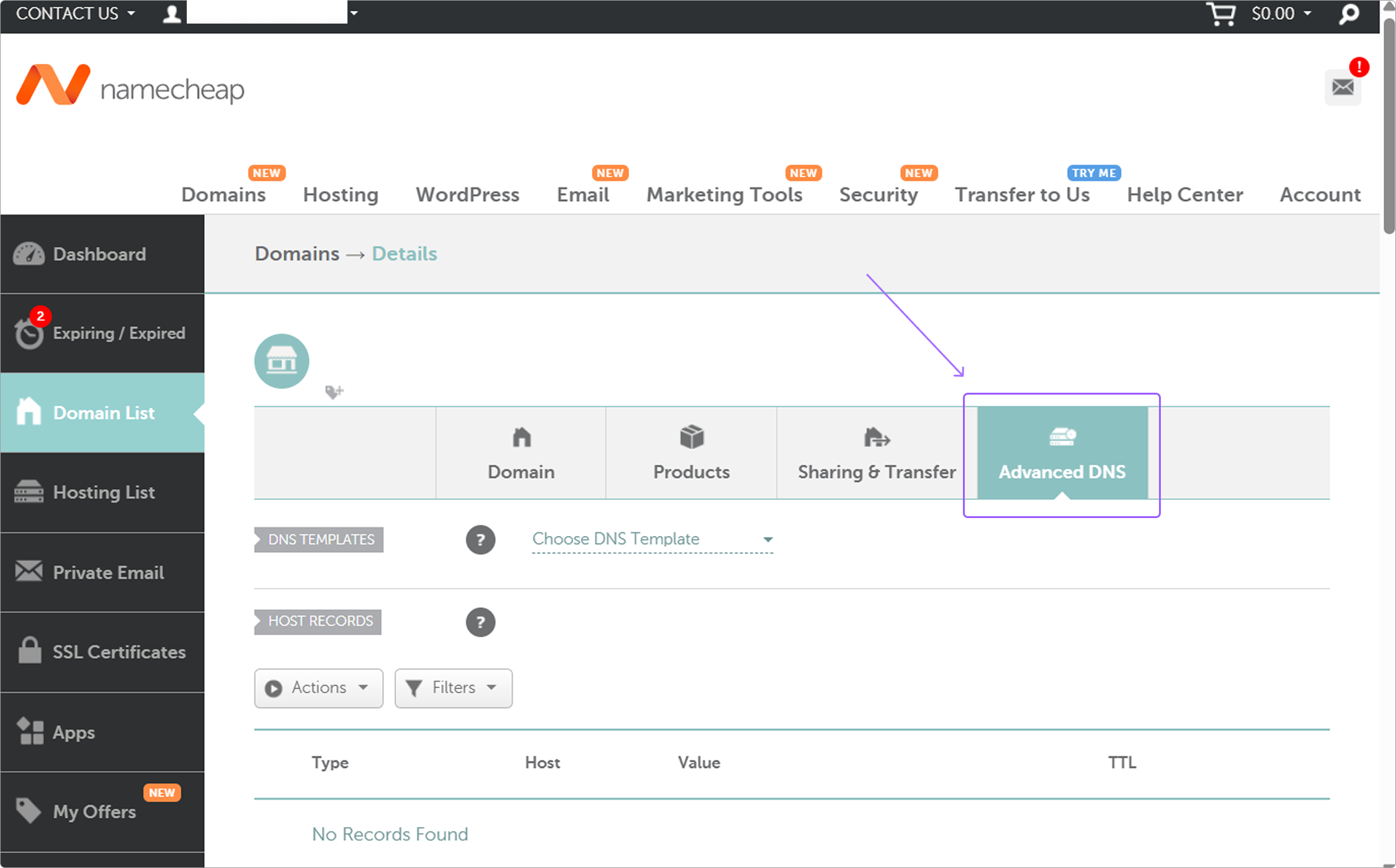Click the user account silhouette icon

[x=171, y=14]
